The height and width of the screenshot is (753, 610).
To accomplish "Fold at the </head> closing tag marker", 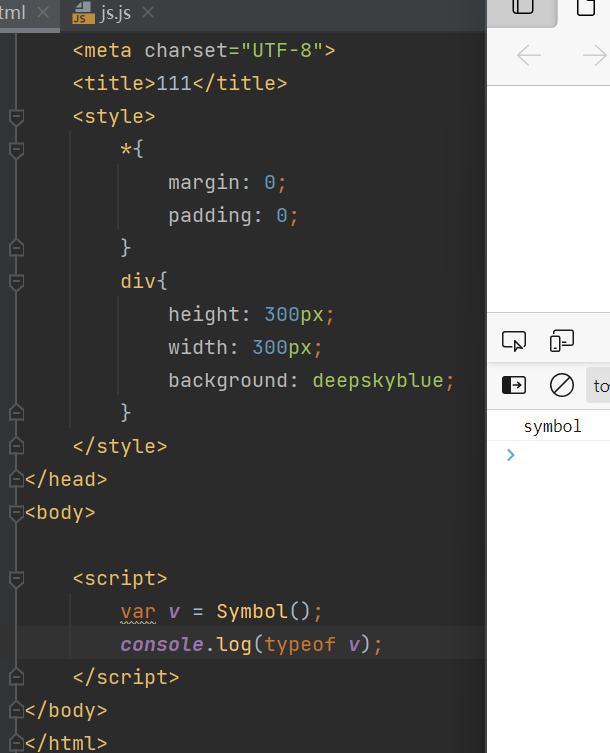I will point(16,479).
